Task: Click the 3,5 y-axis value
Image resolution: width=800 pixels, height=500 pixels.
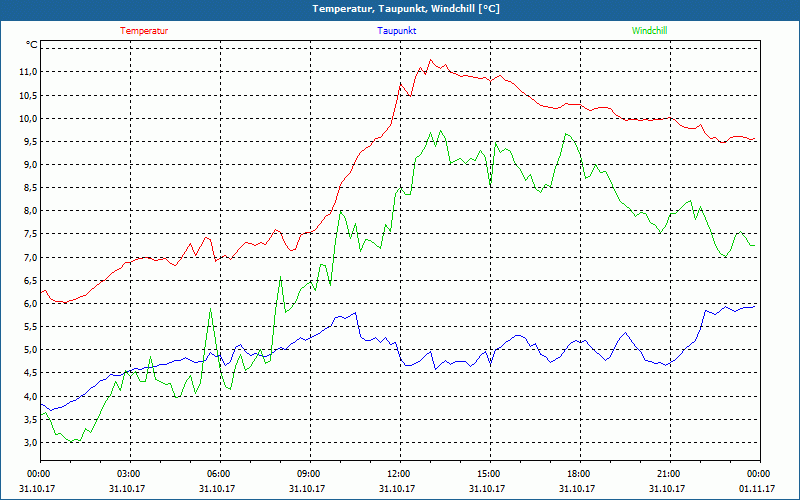Action: (30, 419)
